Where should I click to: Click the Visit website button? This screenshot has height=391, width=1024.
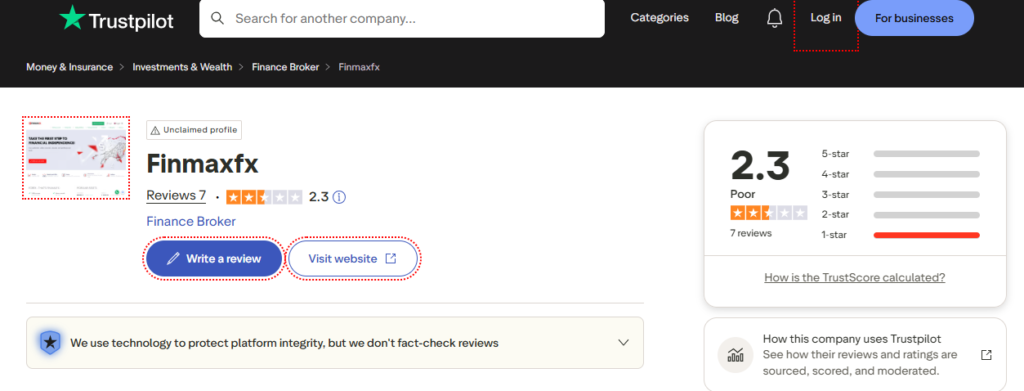coord(353,258)
